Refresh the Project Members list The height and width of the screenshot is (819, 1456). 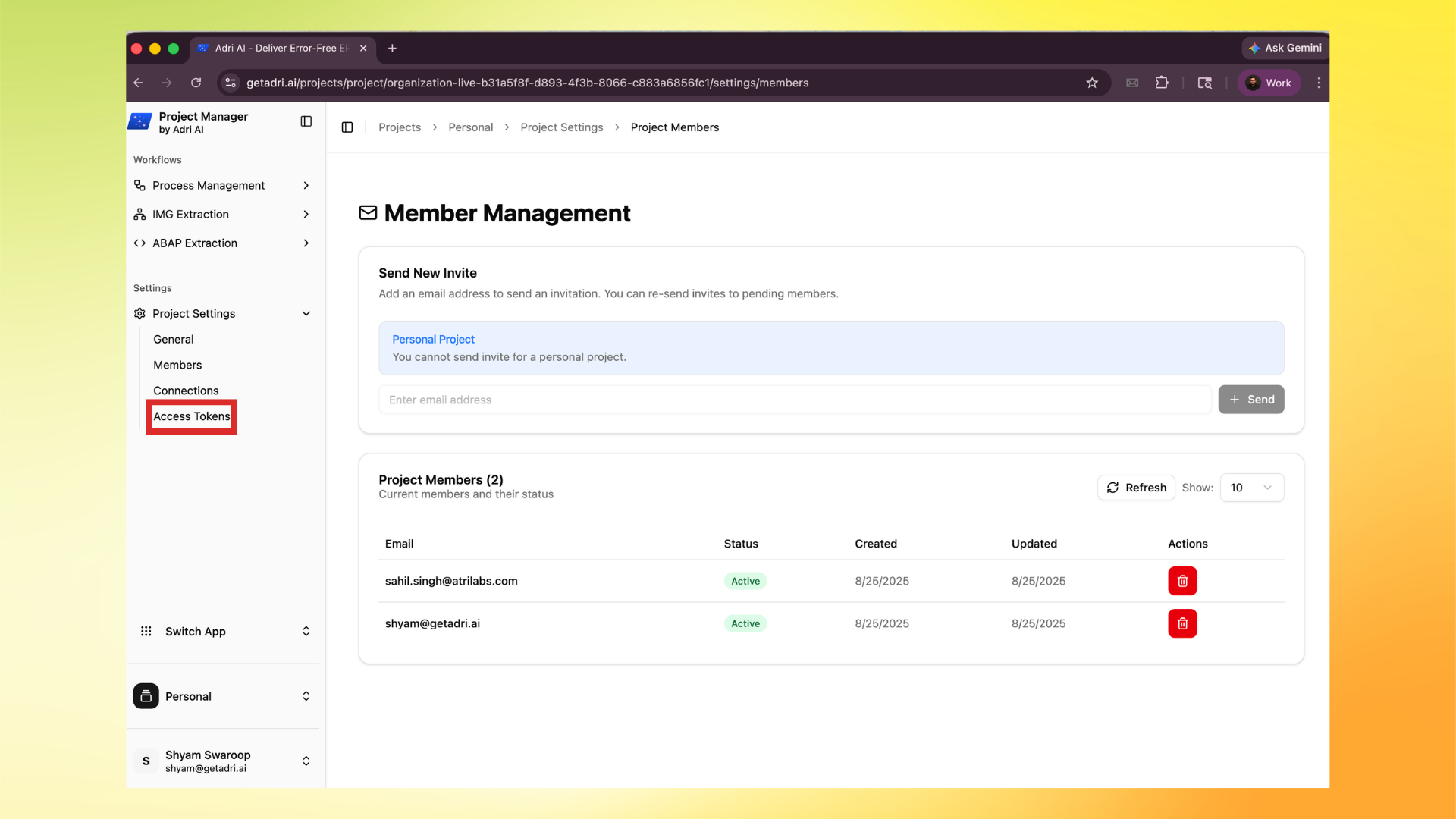[1135, 488]
